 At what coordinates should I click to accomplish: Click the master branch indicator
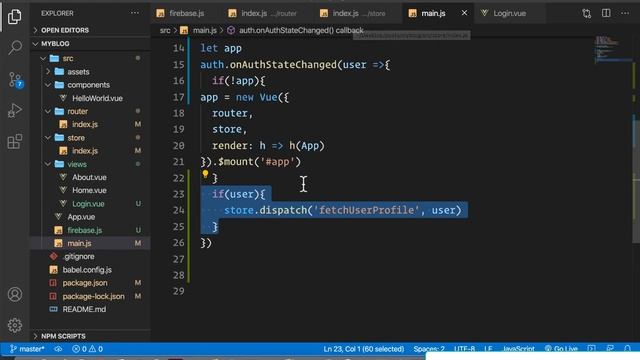coord(27,349)
